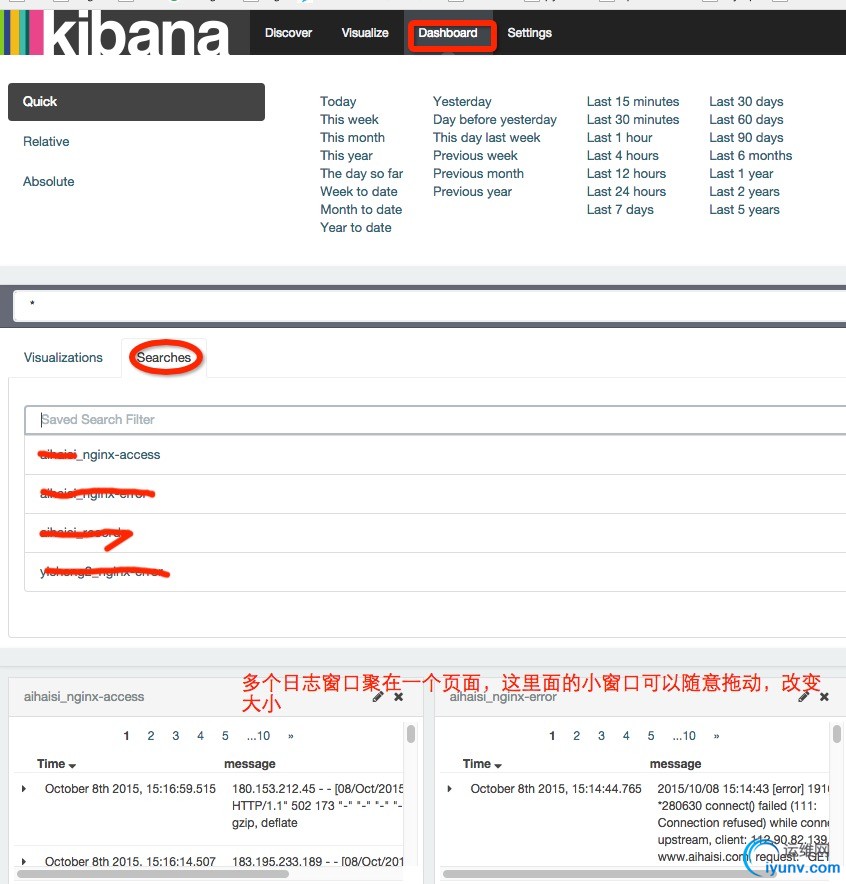Screen dimensions: 846x884
Task: Remove the aihaisi_nginx-access panel with X icon
Action: tap(398, 697)
